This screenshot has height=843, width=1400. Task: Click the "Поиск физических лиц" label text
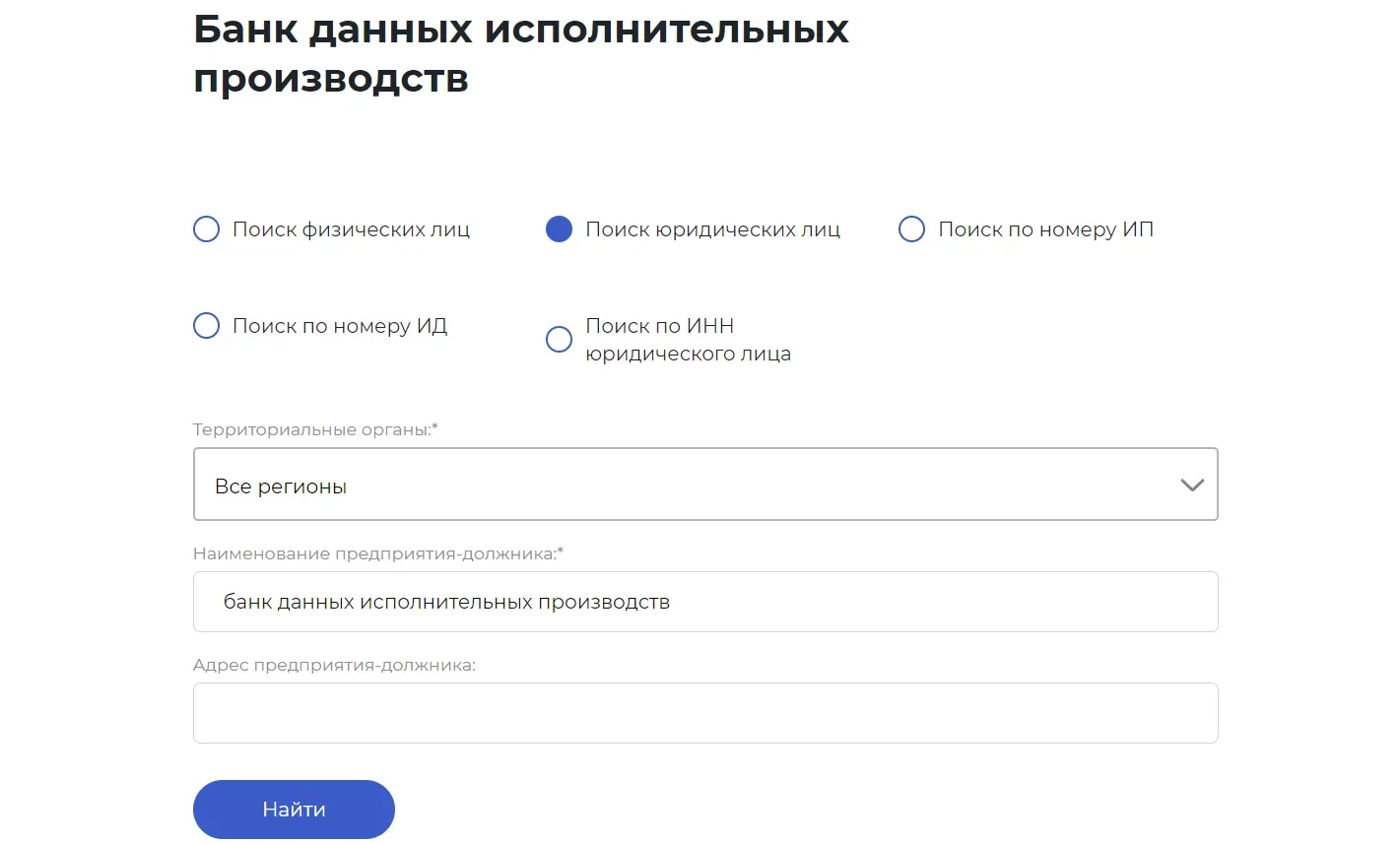[x=351, y=229]
